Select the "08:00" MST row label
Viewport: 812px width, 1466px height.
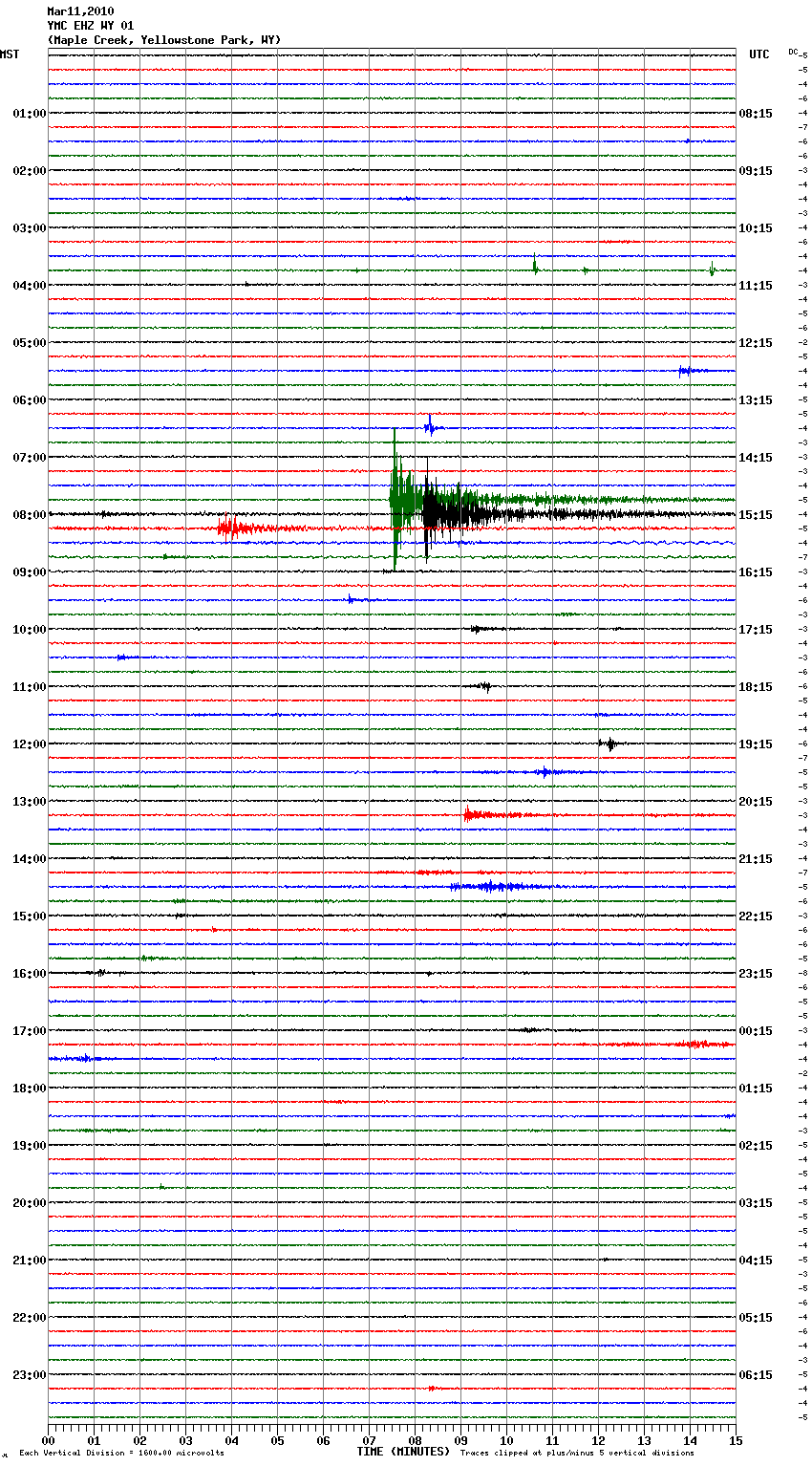(30, 515)
